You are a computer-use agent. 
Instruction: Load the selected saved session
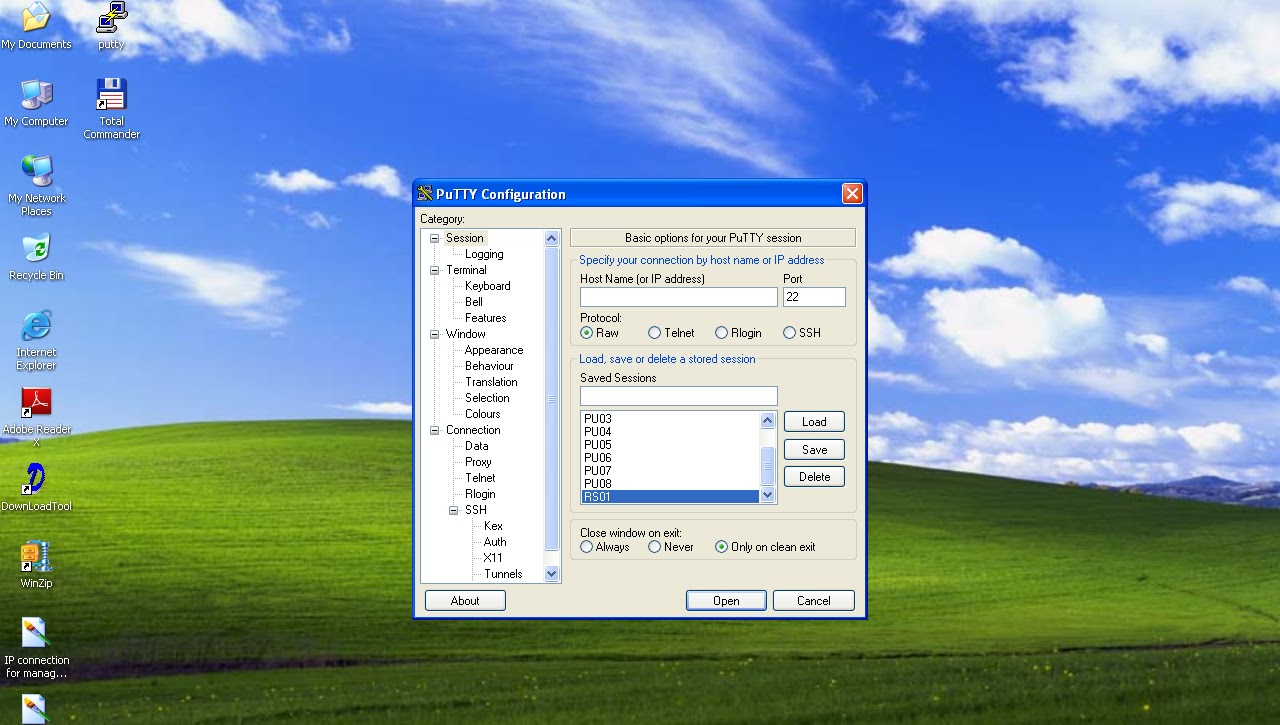tap(813, 421)
